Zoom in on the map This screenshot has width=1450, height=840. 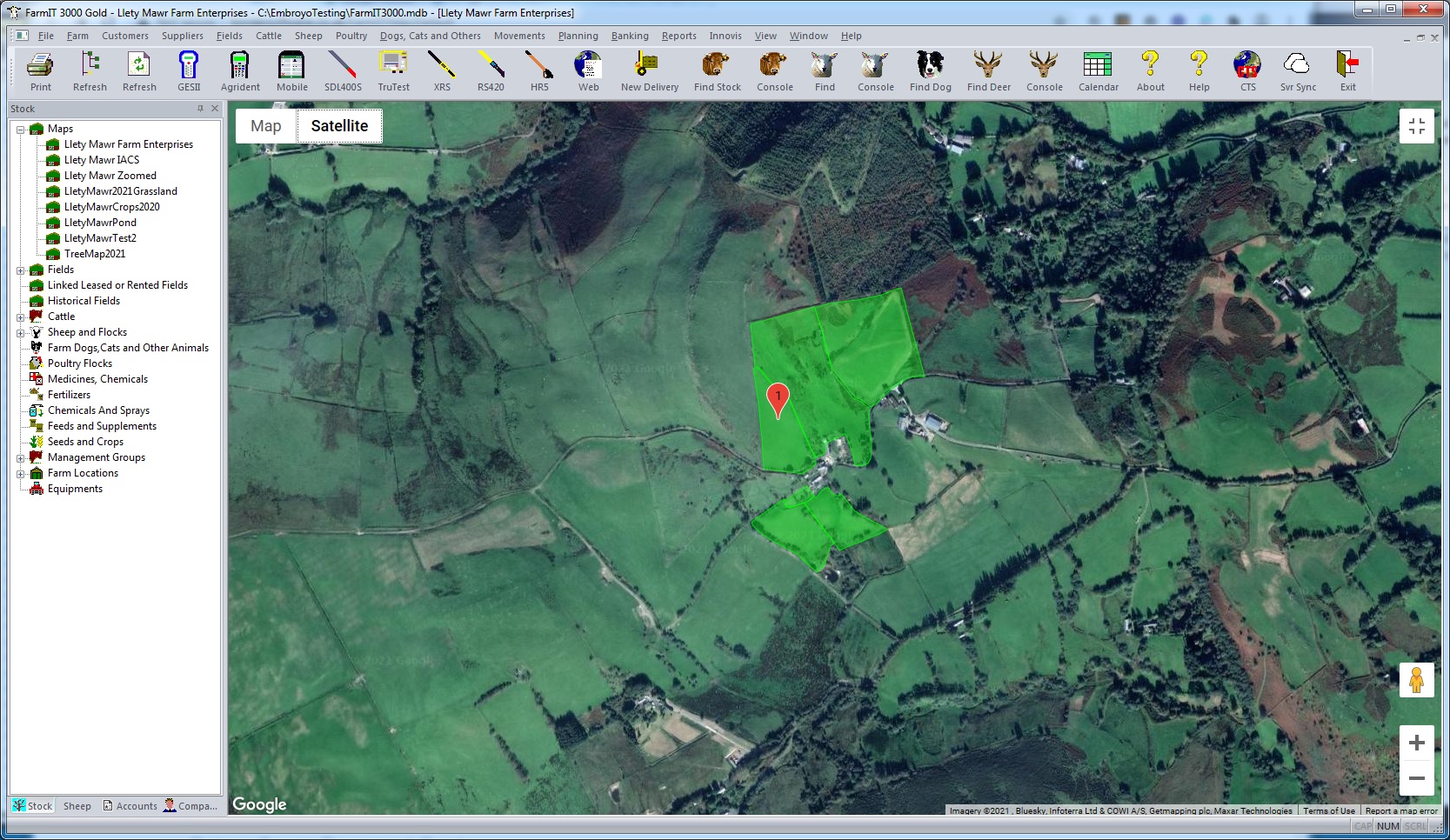tap(1416, 743)
